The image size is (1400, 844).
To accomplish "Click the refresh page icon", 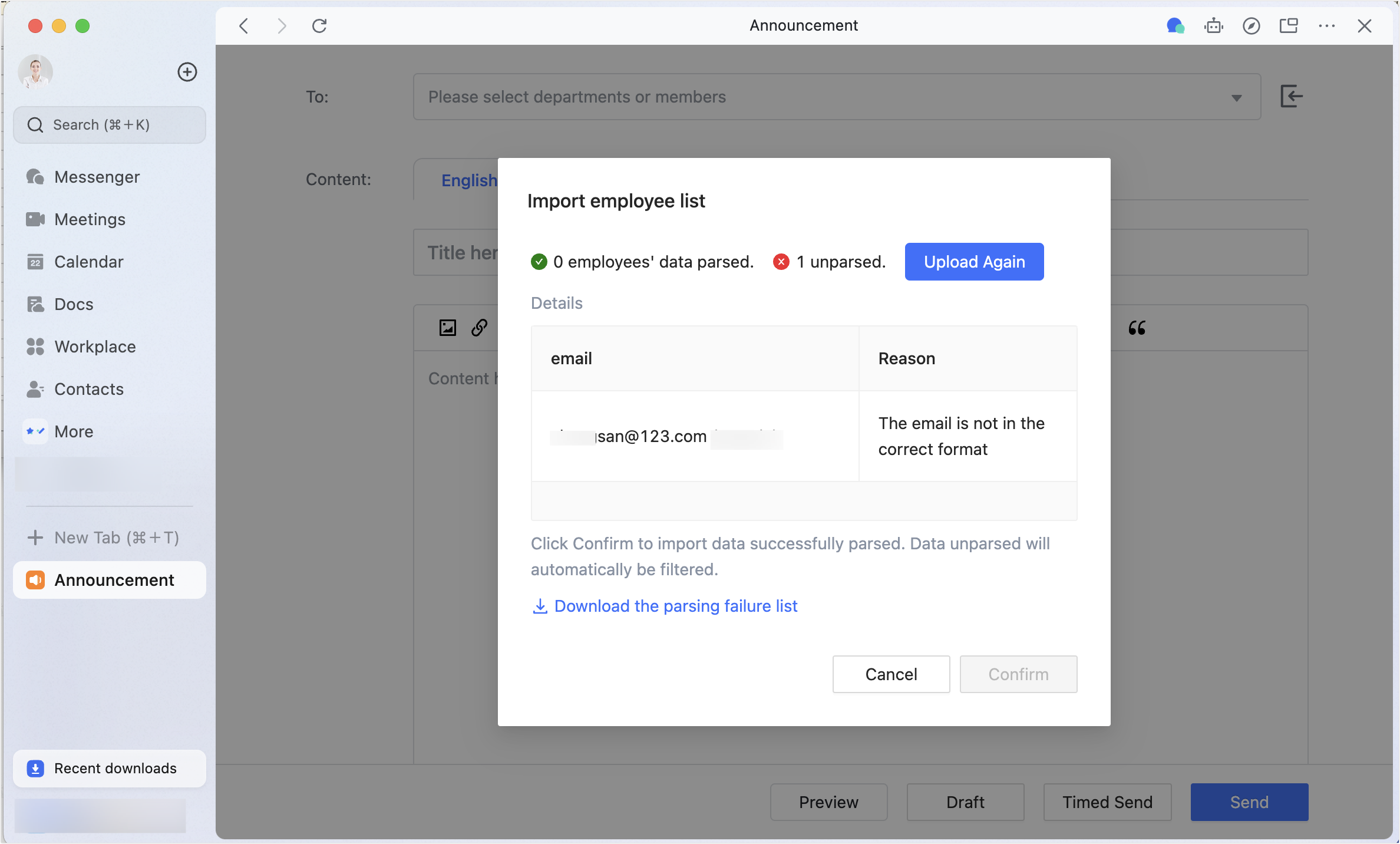I will coord(319,26).
